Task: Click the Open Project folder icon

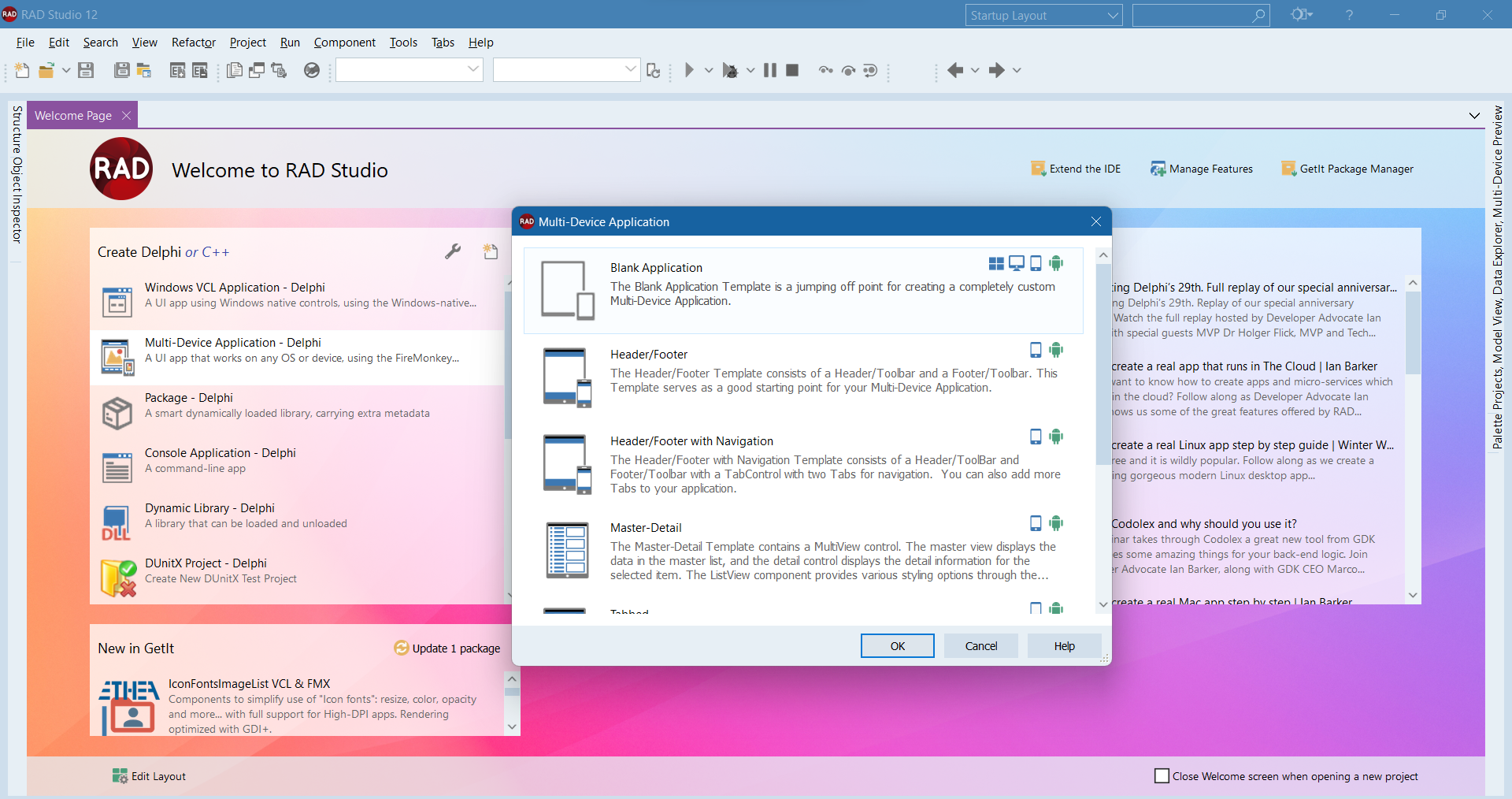Action: 46,71
